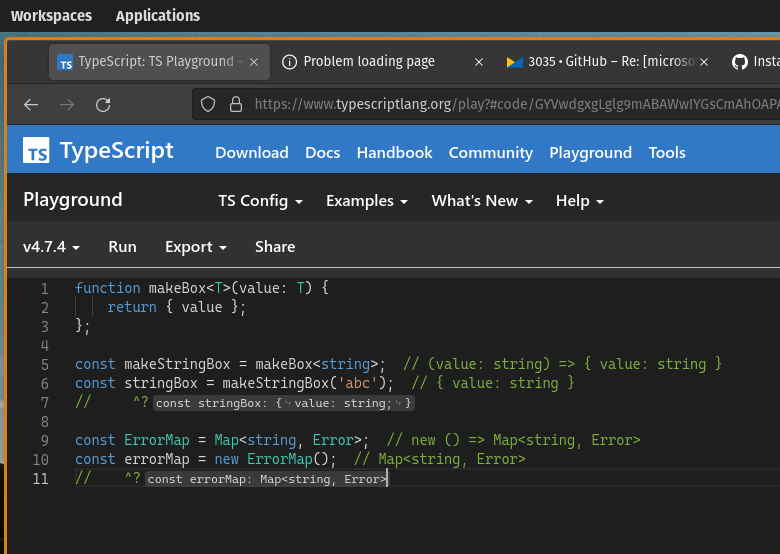Open tracking protection shield icon
The image size is (780, 554).
[x=208, y=104]
